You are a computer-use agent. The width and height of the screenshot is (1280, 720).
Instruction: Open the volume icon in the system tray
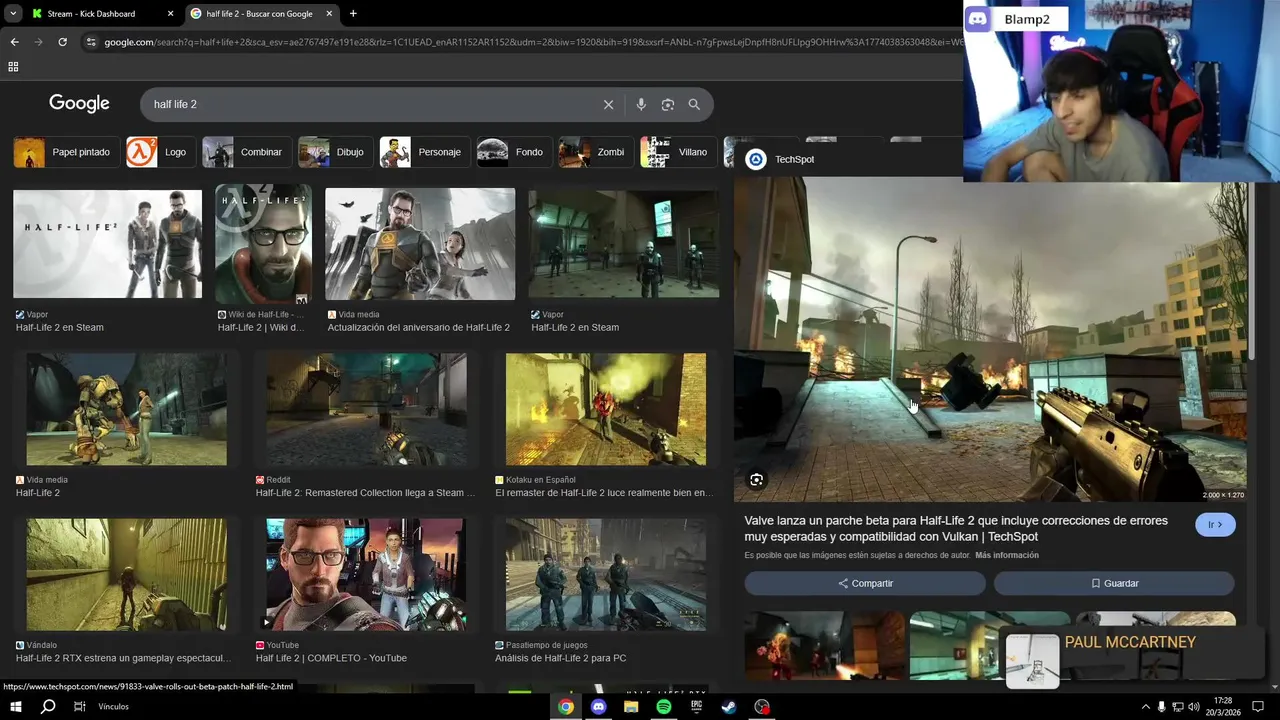1194,707
